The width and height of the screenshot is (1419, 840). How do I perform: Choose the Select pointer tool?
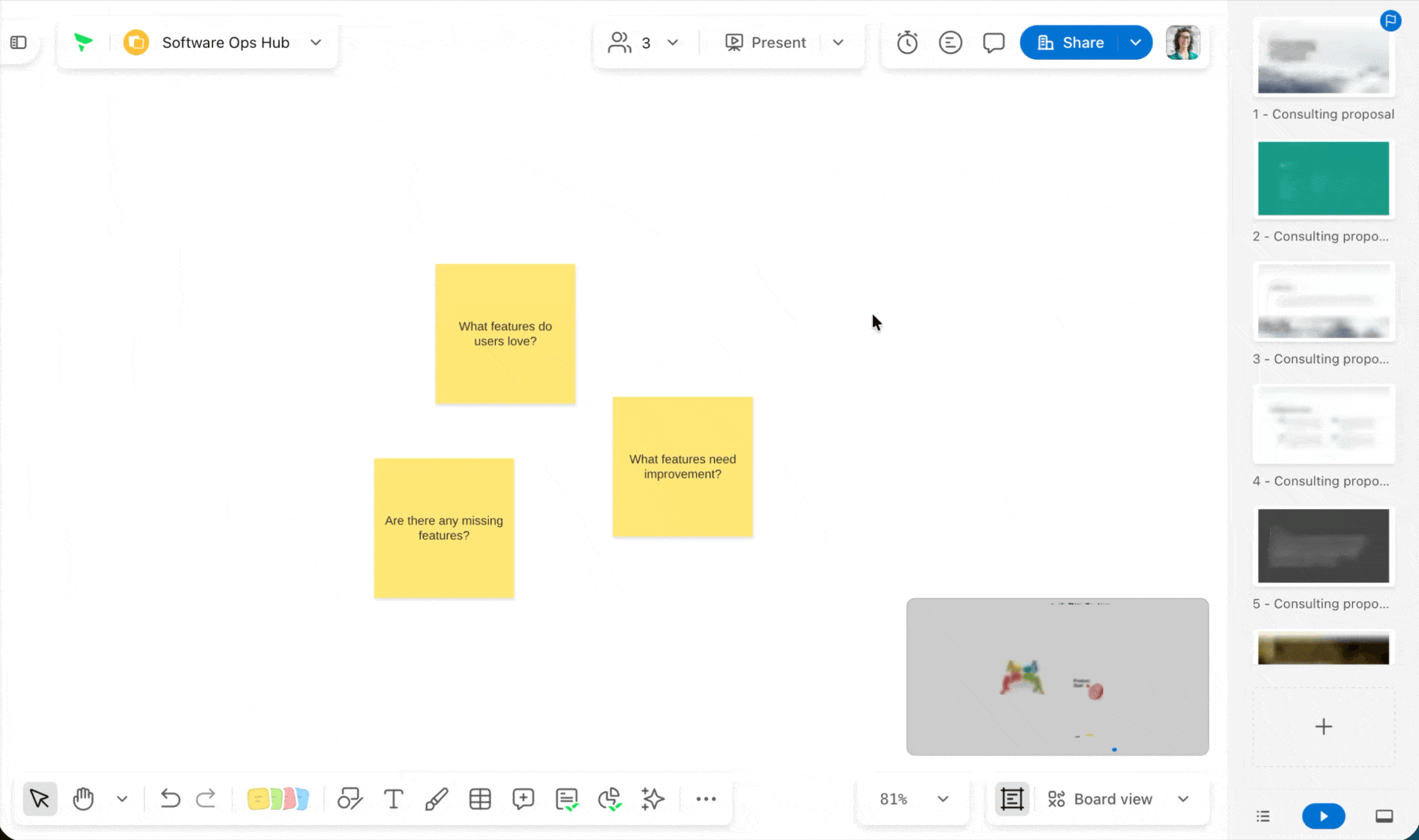pyautogui.click(x=39, y=799)
